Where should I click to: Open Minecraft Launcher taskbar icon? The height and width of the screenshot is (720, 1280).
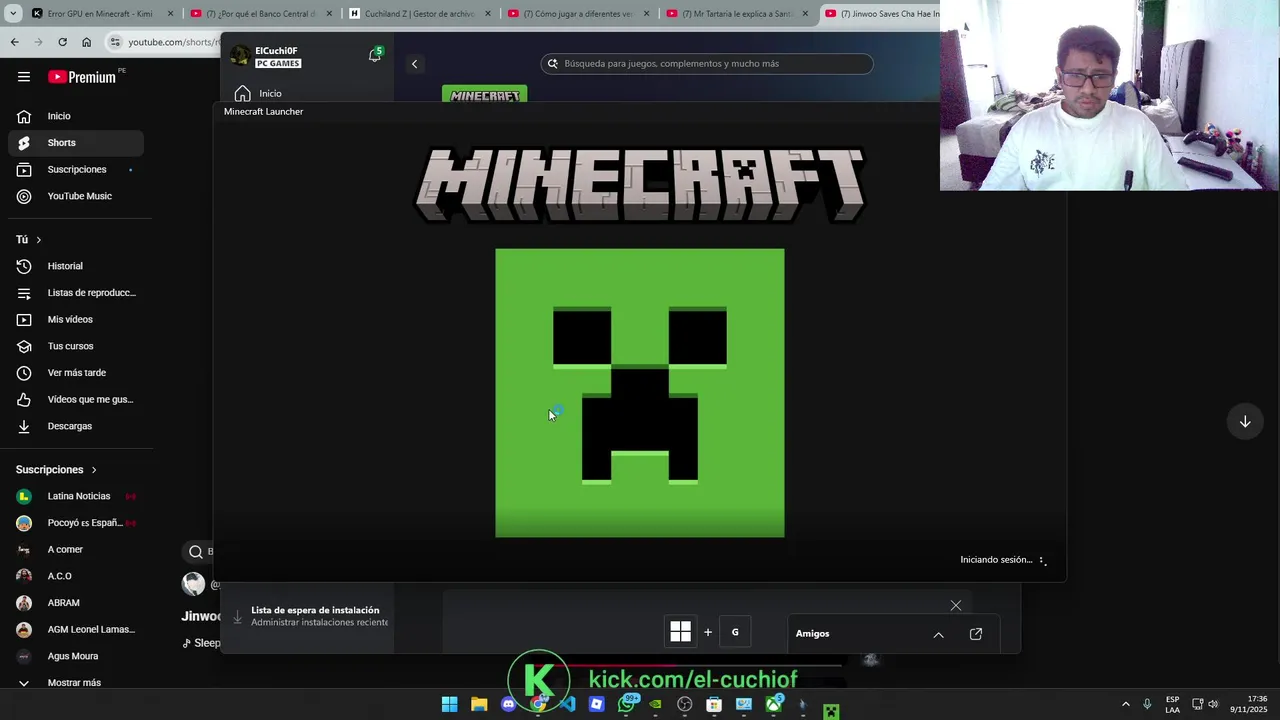(x=831, y=712)
